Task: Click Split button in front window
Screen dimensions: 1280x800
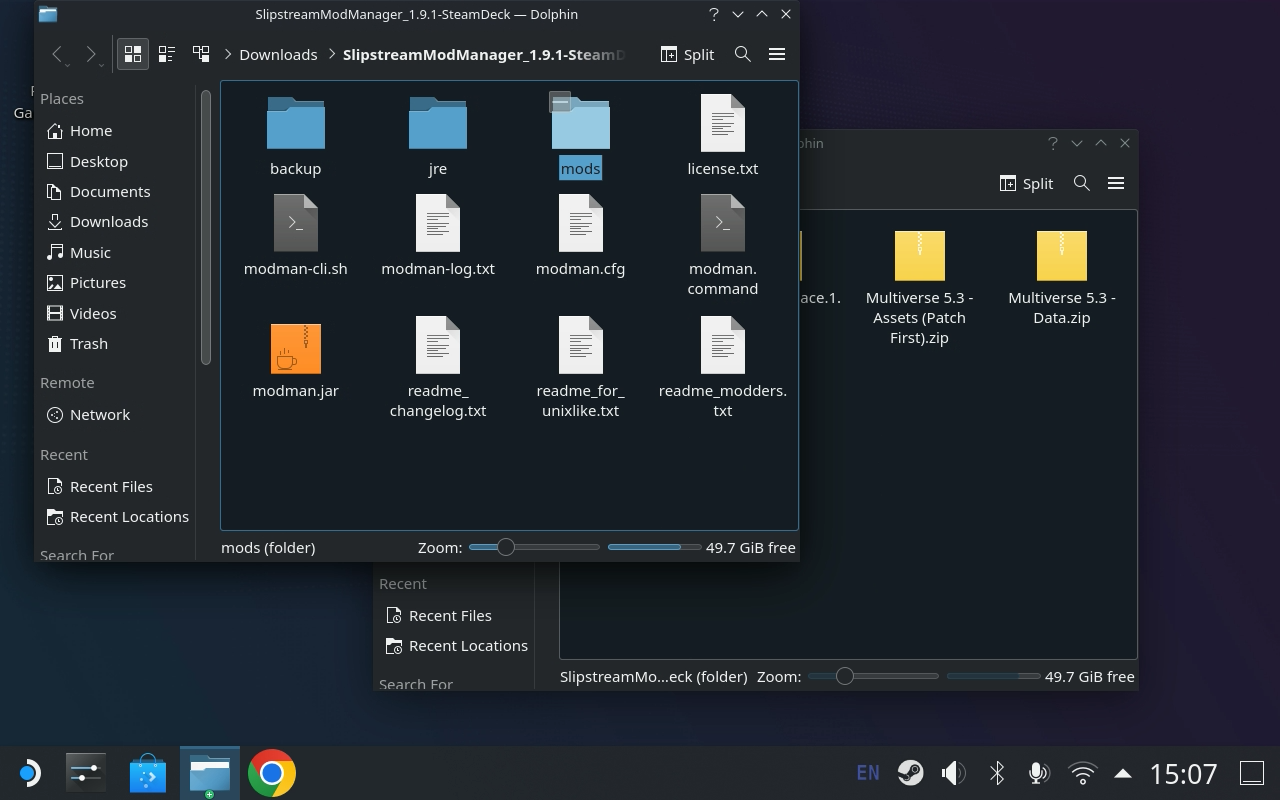Action: [x=687, y=54]
